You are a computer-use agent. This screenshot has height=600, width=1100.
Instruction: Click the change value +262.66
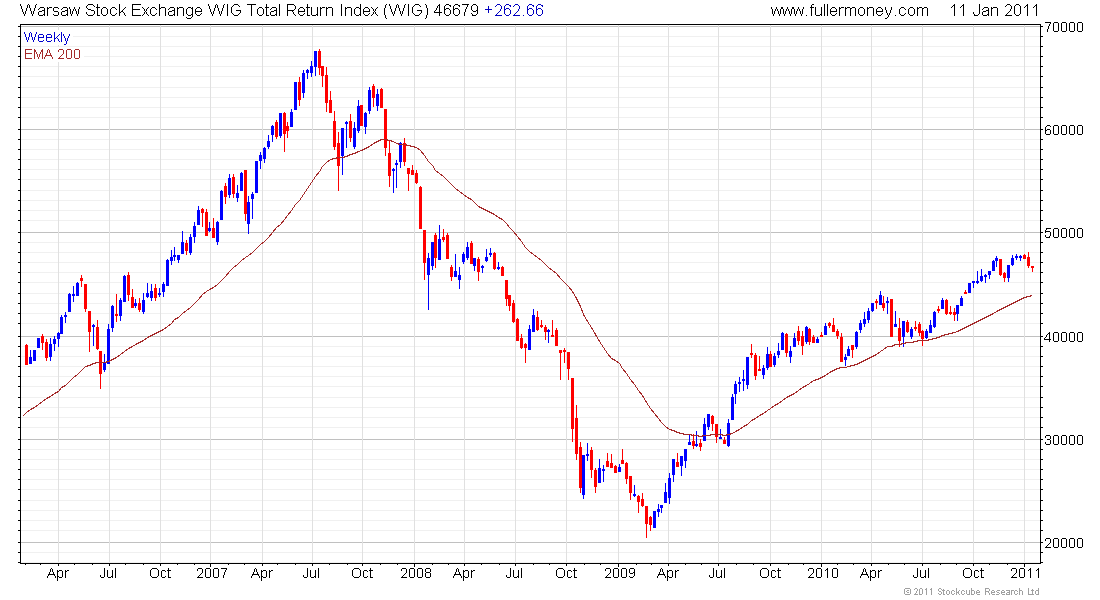(x=514, y=11)
